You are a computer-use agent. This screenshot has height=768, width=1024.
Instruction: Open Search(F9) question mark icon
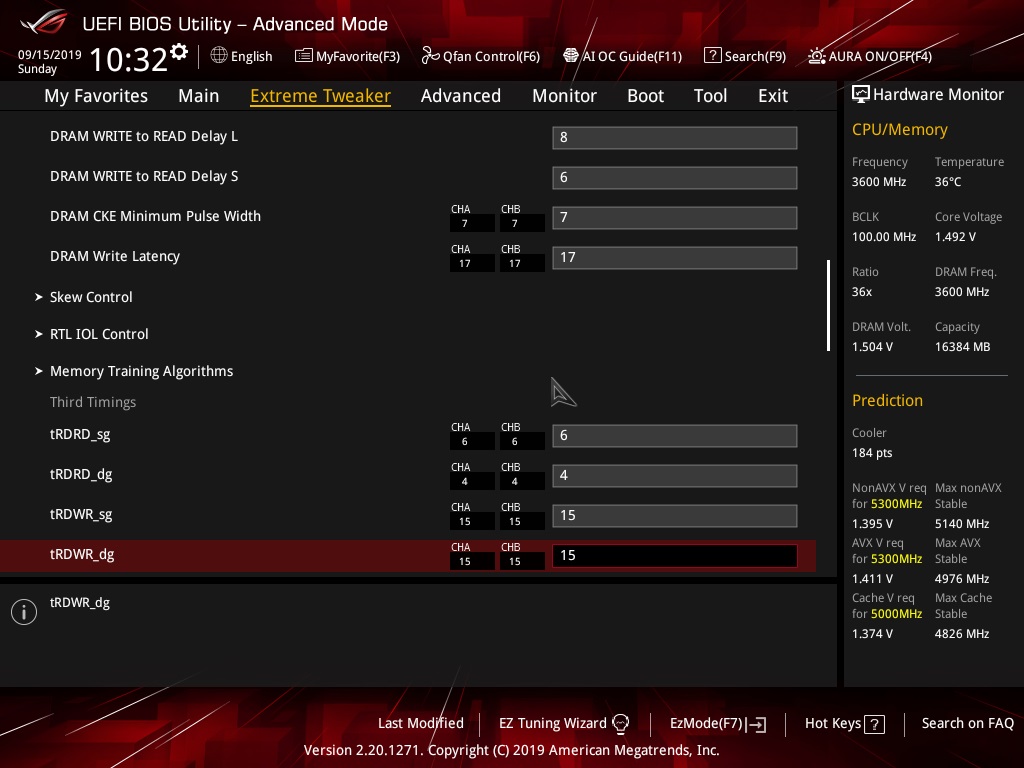[712, 56]
